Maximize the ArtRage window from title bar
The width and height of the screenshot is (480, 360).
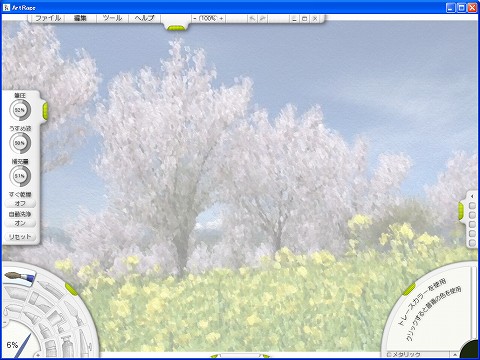tap(462, 8)
